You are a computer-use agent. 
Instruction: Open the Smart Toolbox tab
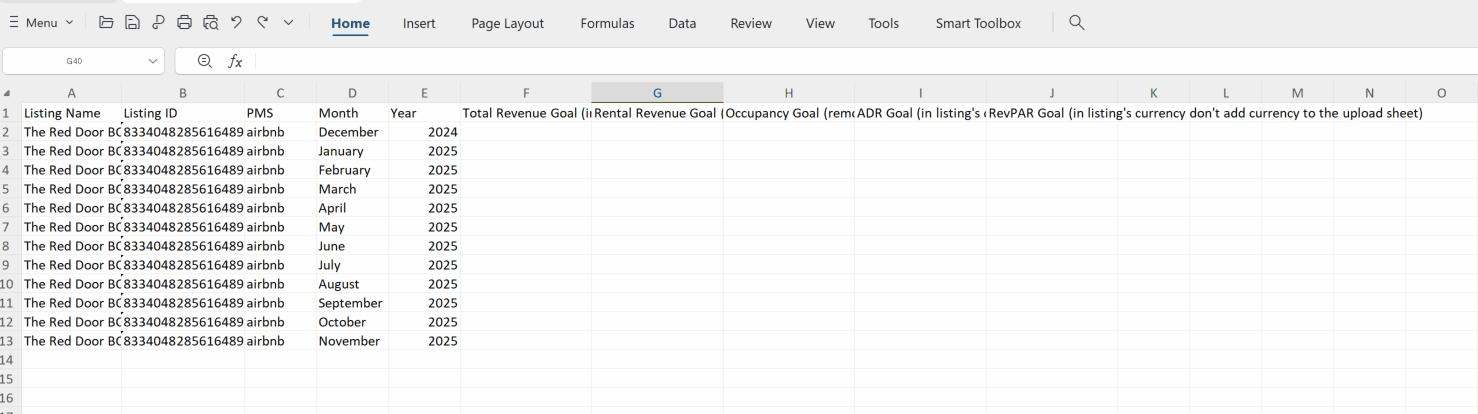pos(978,23)
